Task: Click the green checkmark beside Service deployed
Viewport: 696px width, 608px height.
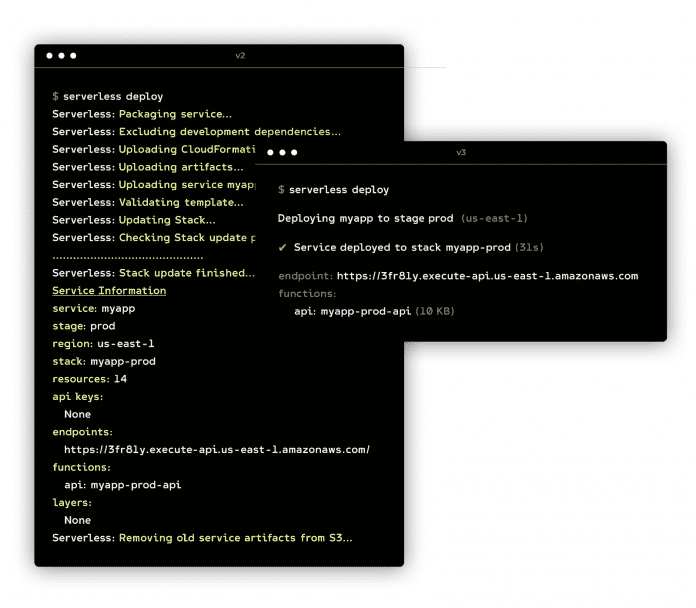Action: pyautogui.click(x=282, y=247)
